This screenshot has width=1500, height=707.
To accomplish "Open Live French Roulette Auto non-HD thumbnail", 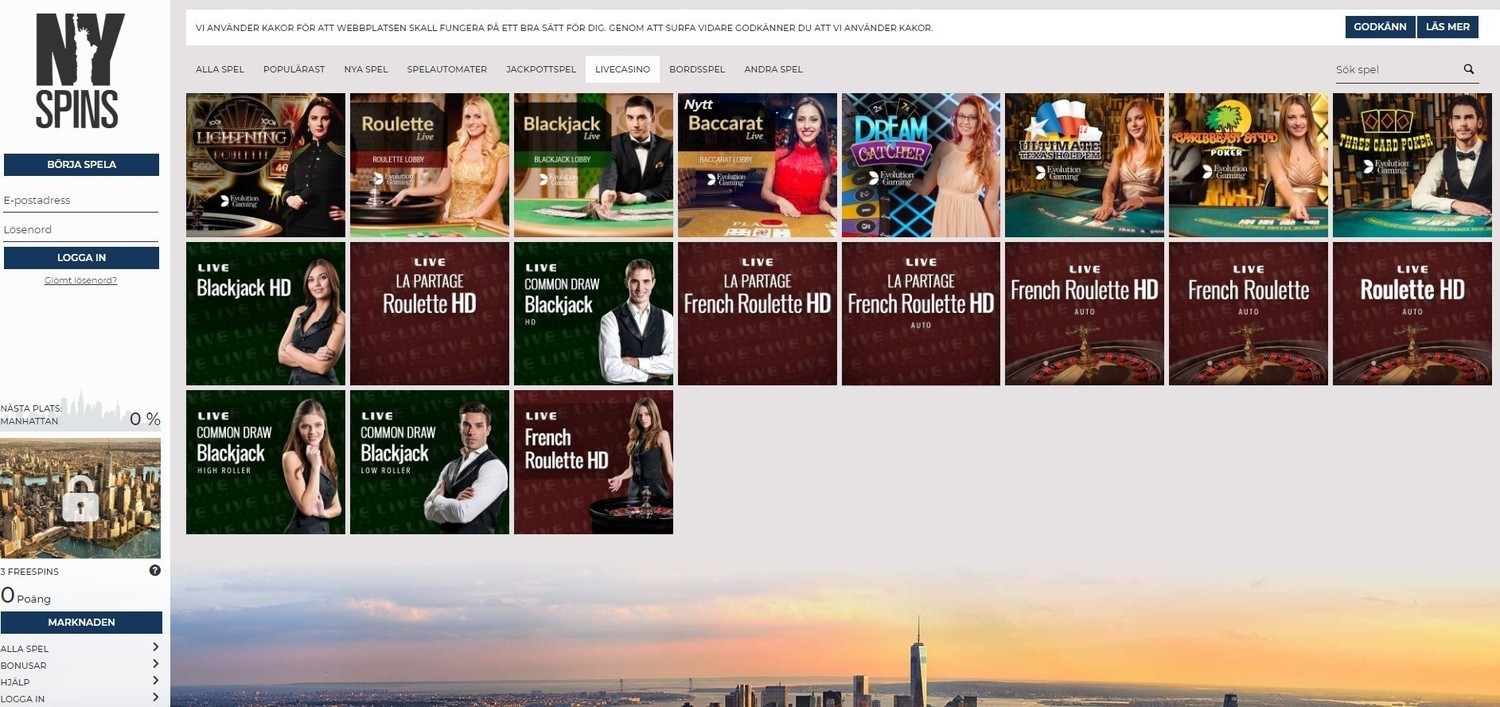I will 1249,314.
